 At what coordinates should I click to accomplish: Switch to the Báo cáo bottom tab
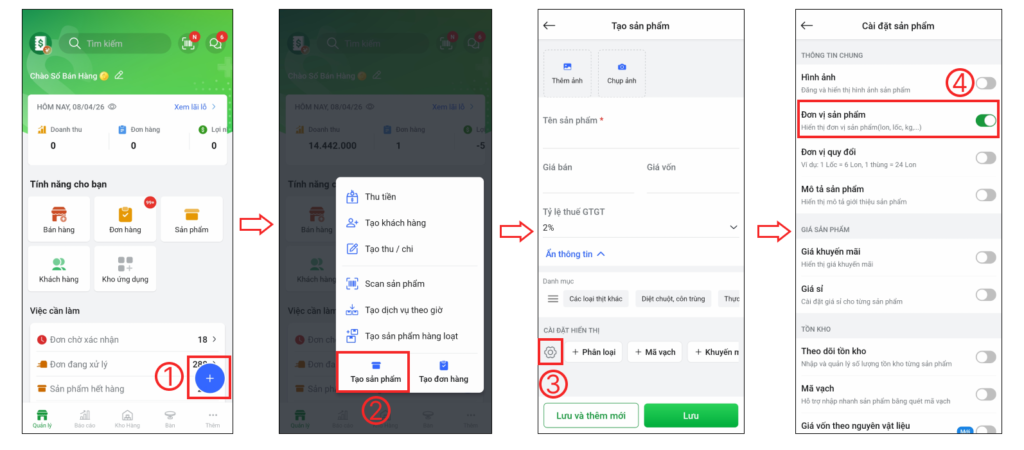point(85,419)
